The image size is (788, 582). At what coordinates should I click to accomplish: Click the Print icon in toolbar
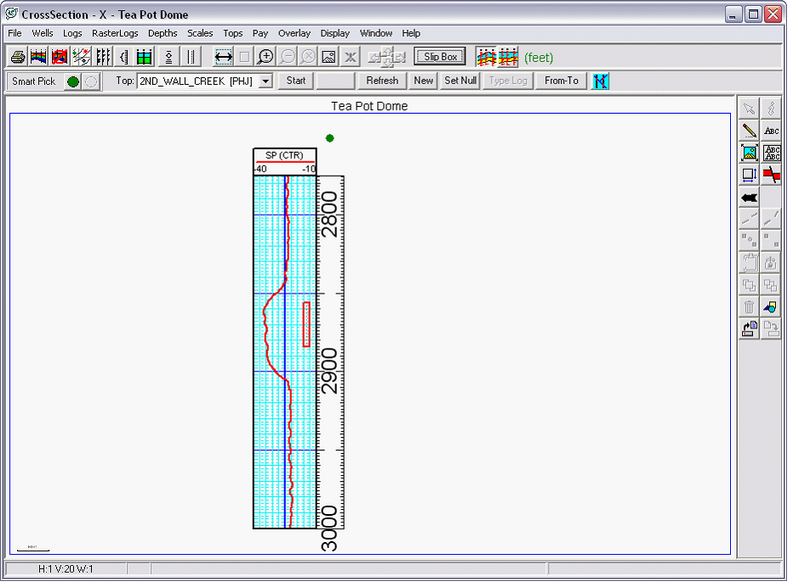18,57
